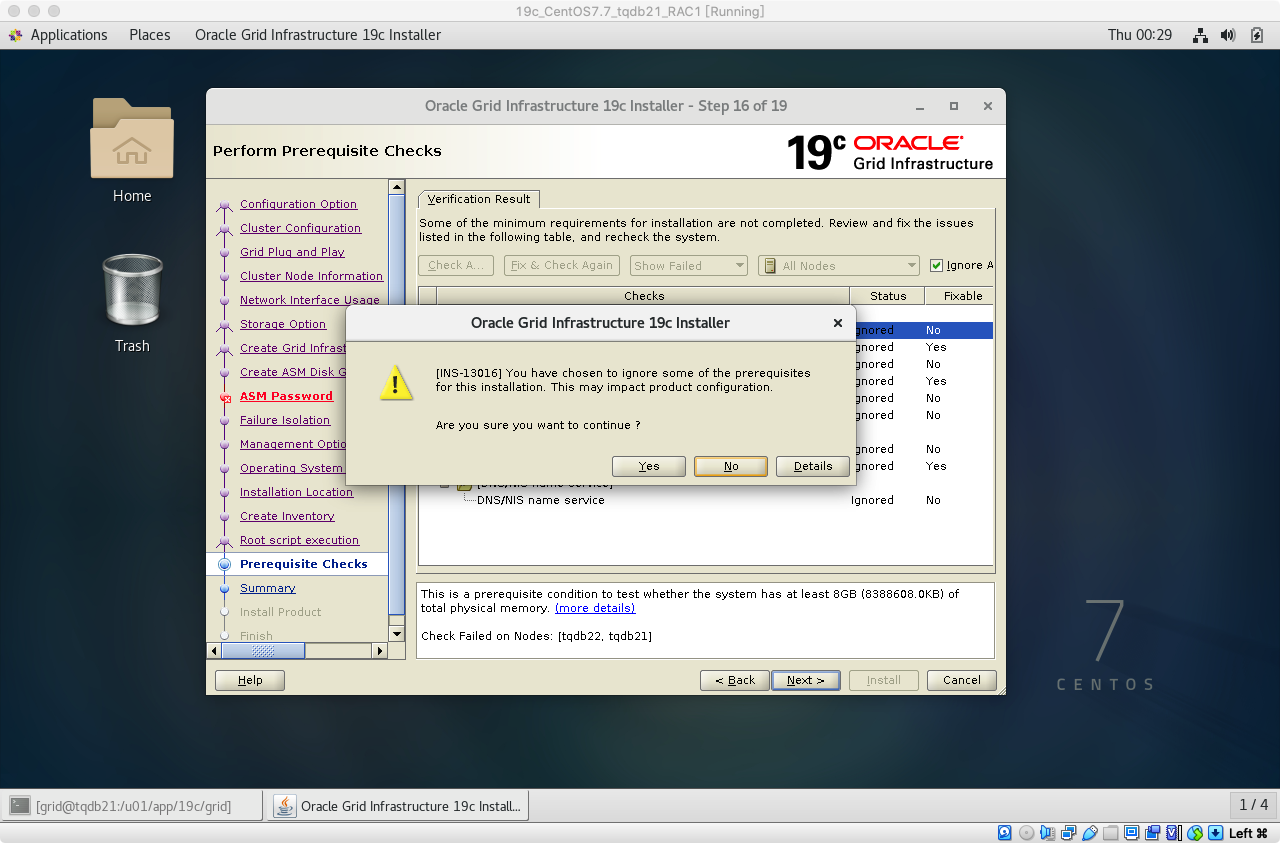This screenshot has width=1280, height=843.
Task: Go to the Summary step
Action: 268,588
